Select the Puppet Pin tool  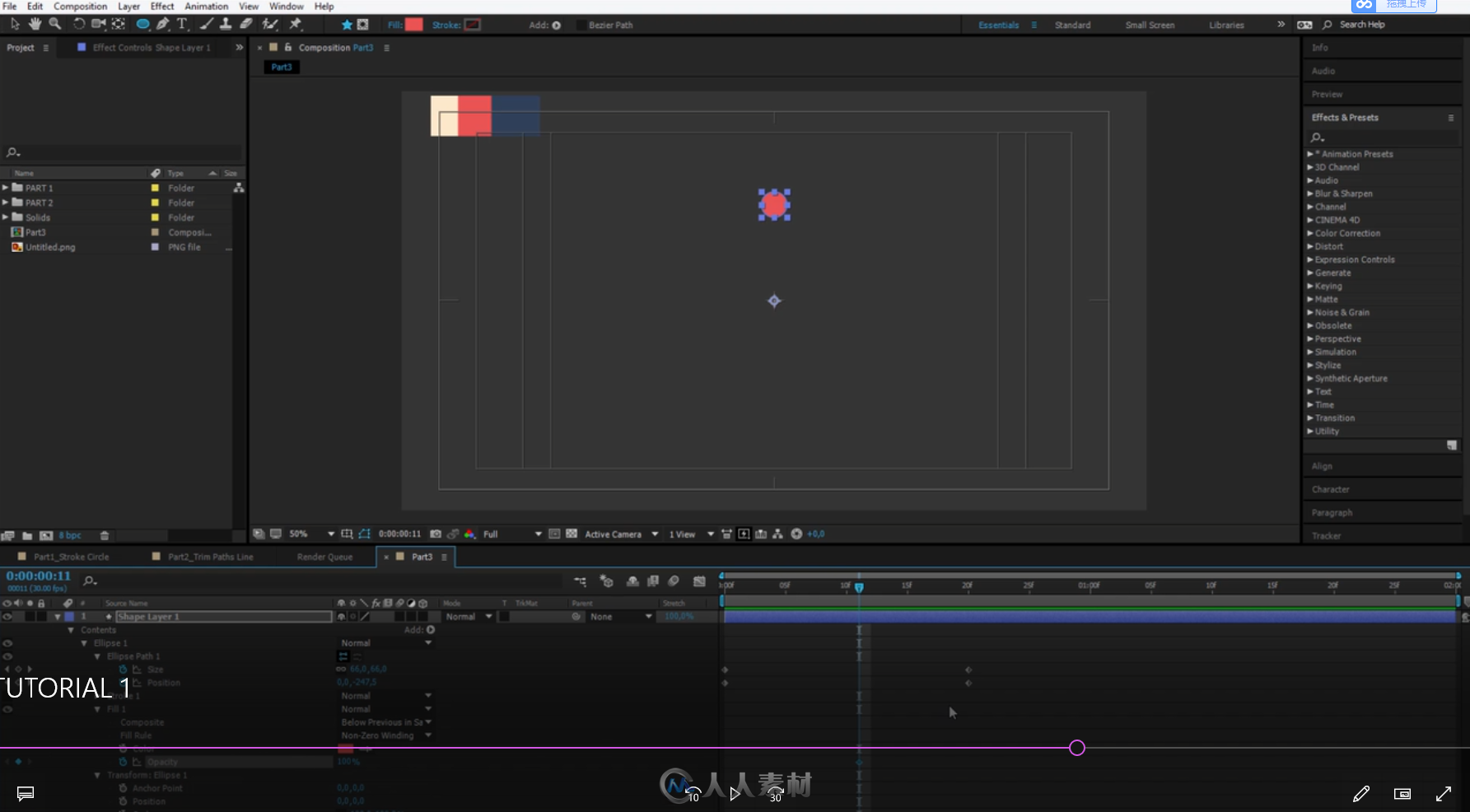coord(296,25)
